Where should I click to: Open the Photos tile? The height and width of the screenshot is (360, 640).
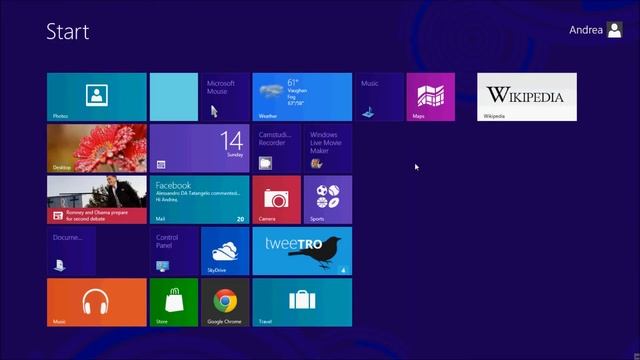97,97
